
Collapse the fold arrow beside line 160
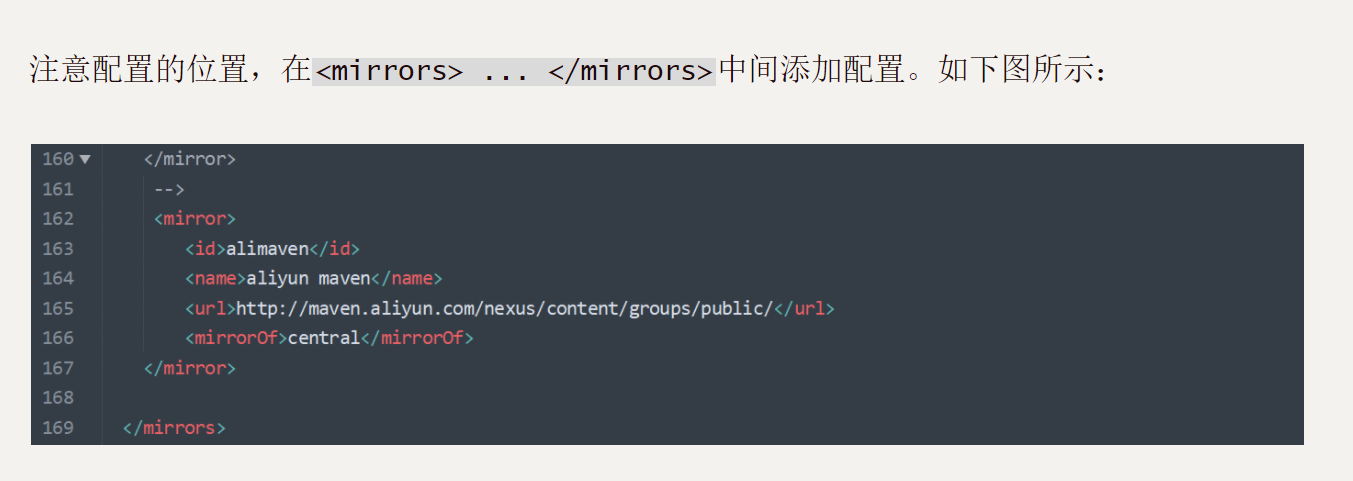coord(85,159)
